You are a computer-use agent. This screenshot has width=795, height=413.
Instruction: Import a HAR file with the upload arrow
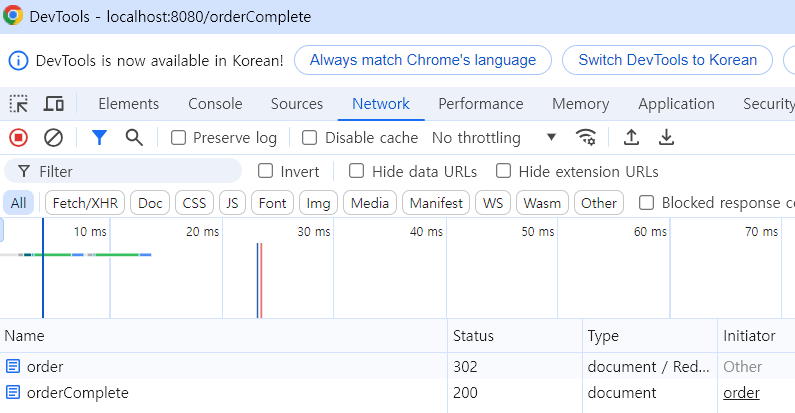pos(631,137)
